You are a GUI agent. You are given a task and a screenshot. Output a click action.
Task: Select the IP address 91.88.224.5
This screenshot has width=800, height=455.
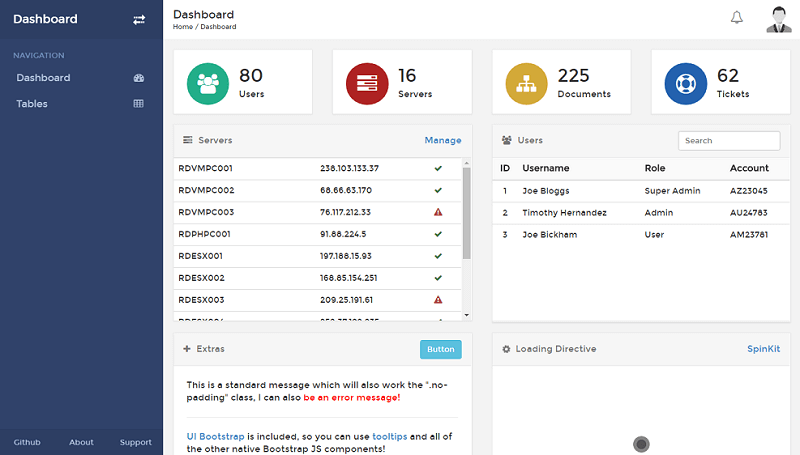(343, 234)
